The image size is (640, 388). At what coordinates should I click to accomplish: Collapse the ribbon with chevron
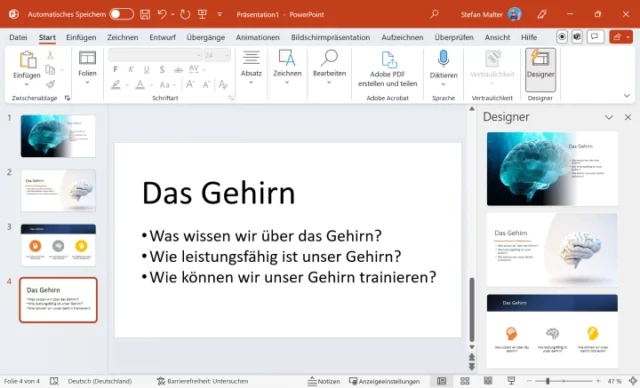point(627,96)
